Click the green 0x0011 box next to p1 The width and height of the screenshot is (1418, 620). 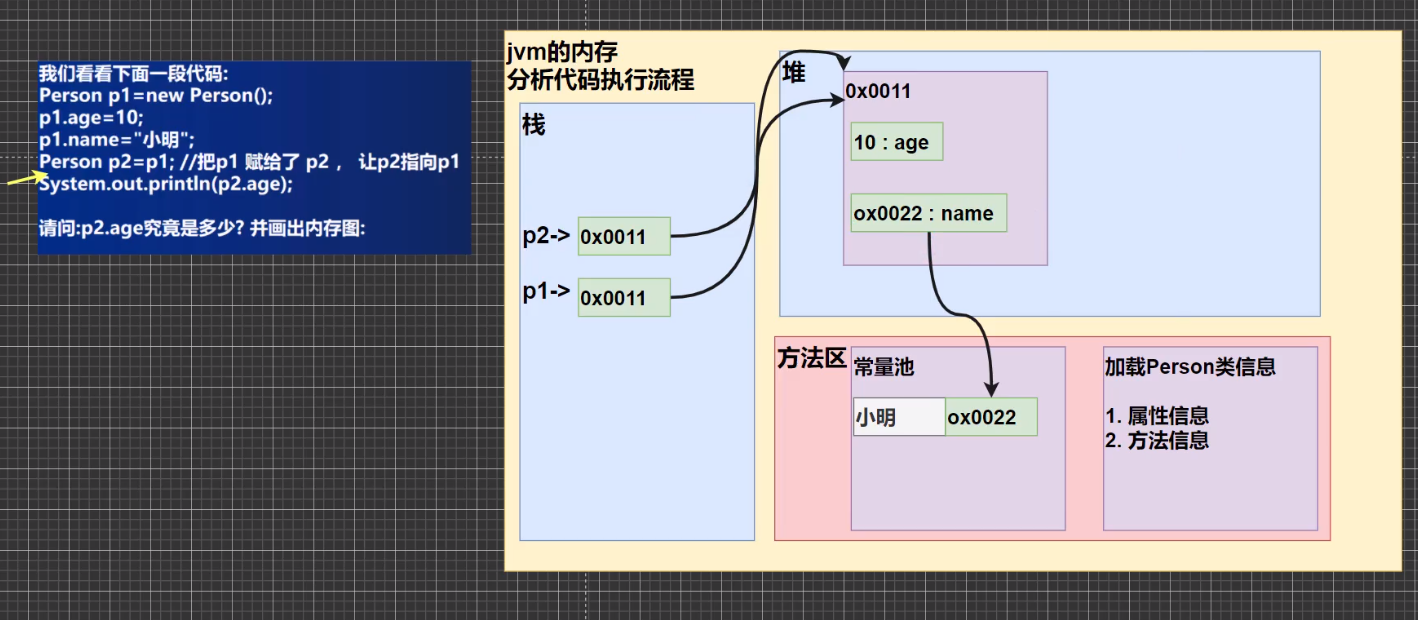click(623, 297)
